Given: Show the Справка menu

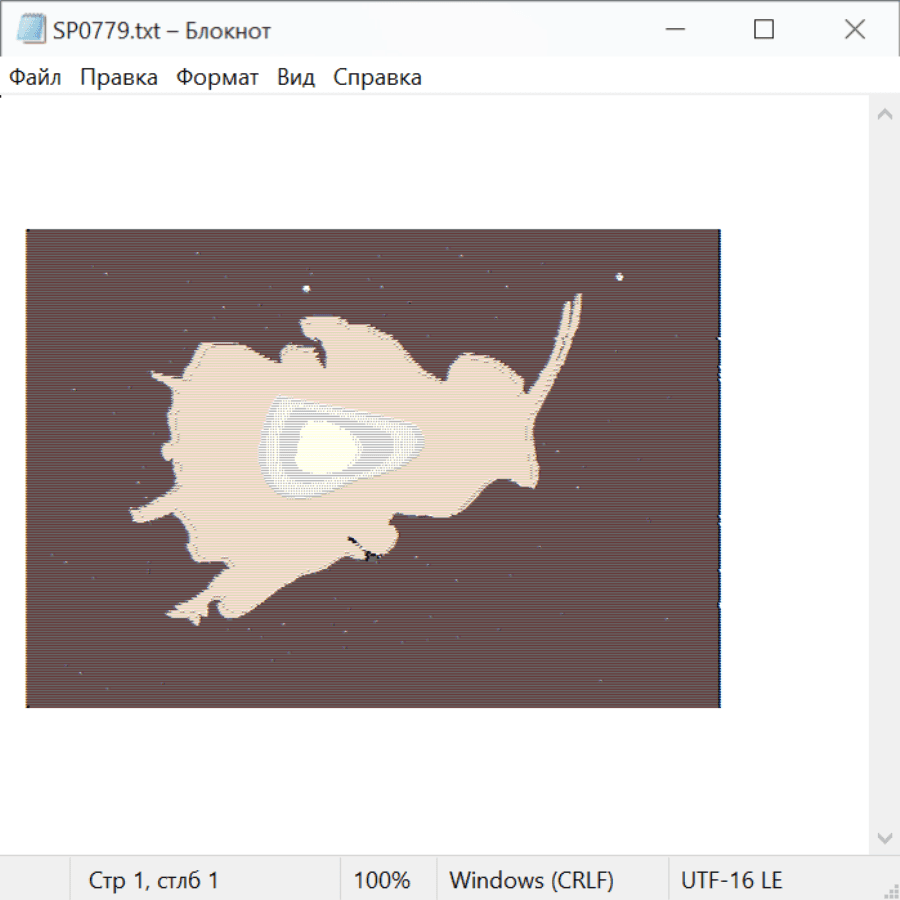Looking at the screenshot, I should point(377,78).
